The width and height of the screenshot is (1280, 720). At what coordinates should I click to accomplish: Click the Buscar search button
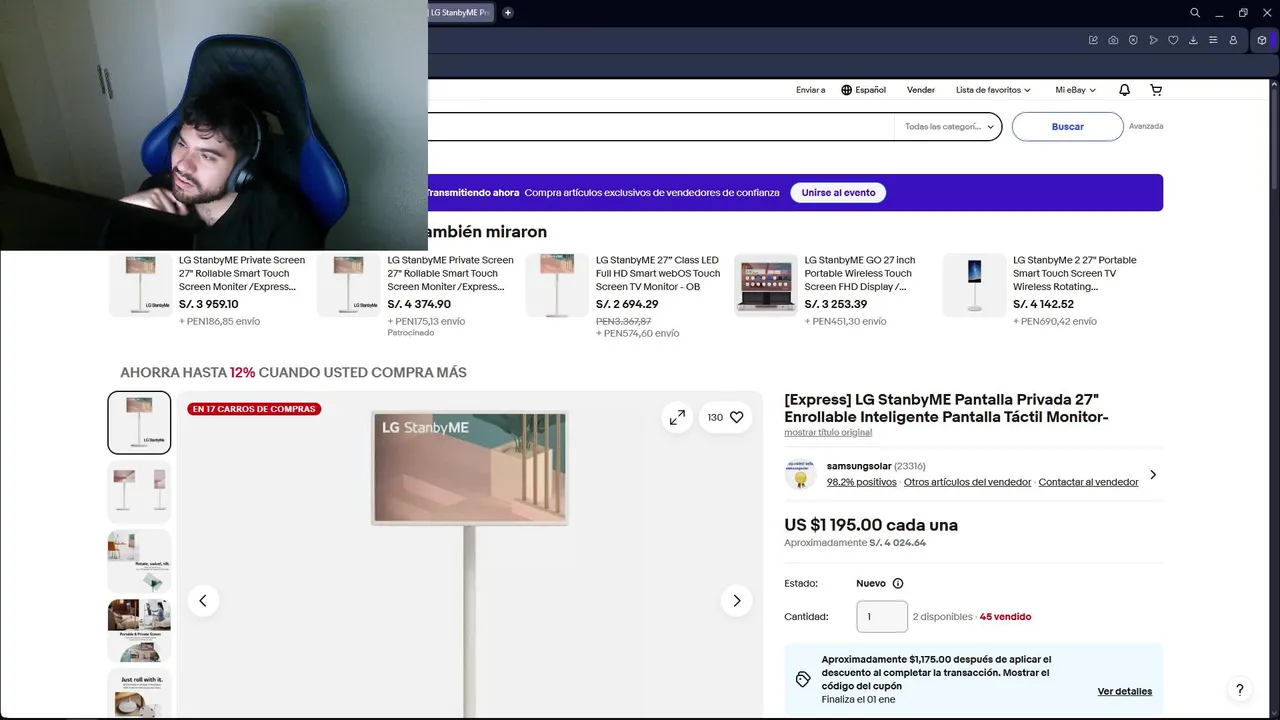coord(1068,127)
